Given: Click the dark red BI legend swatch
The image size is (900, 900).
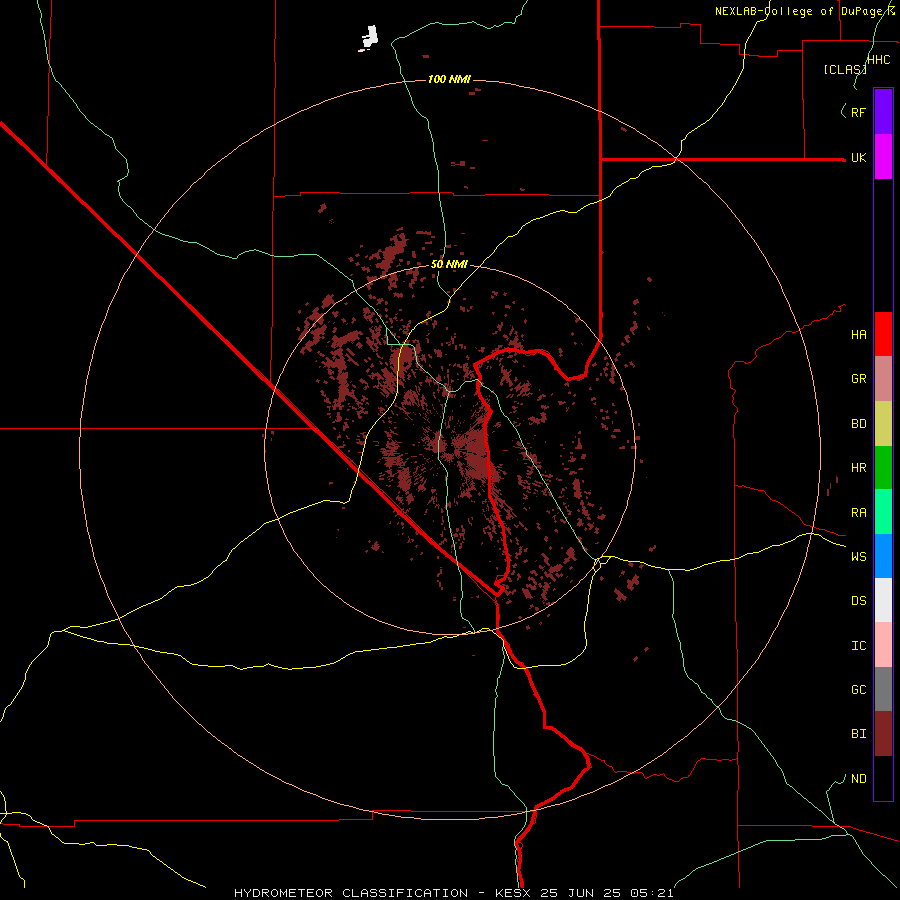Looking at the screenshot, I should pos(883,734).
